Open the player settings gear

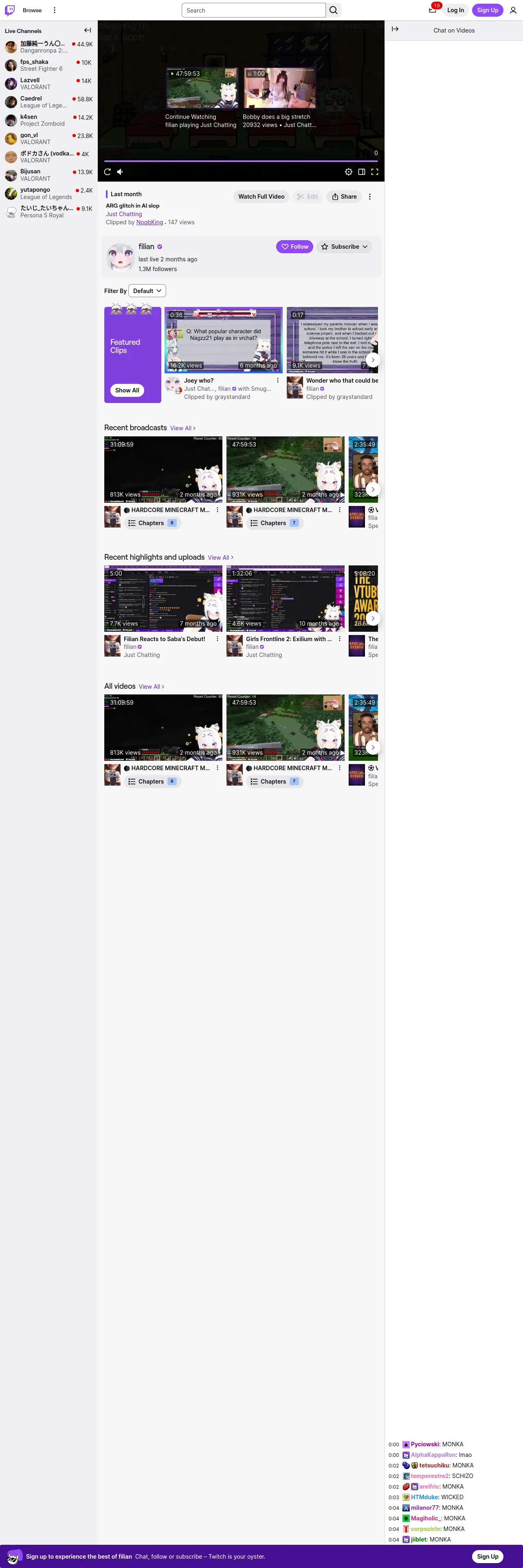(348, 172)
